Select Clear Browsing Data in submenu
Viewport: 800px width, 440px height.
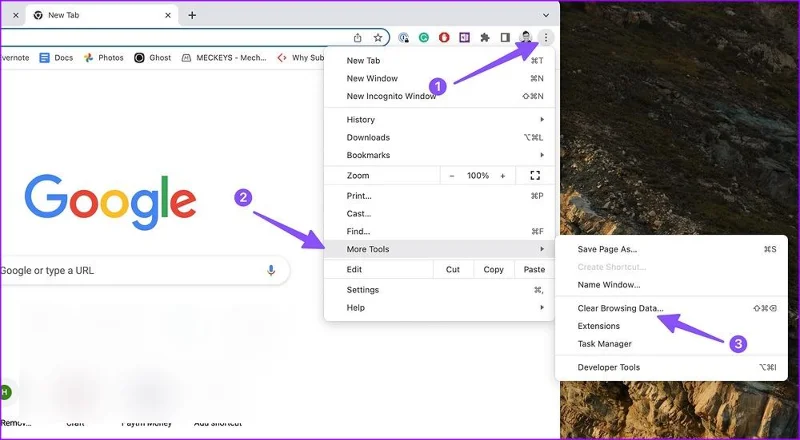[x=671, y=308]
